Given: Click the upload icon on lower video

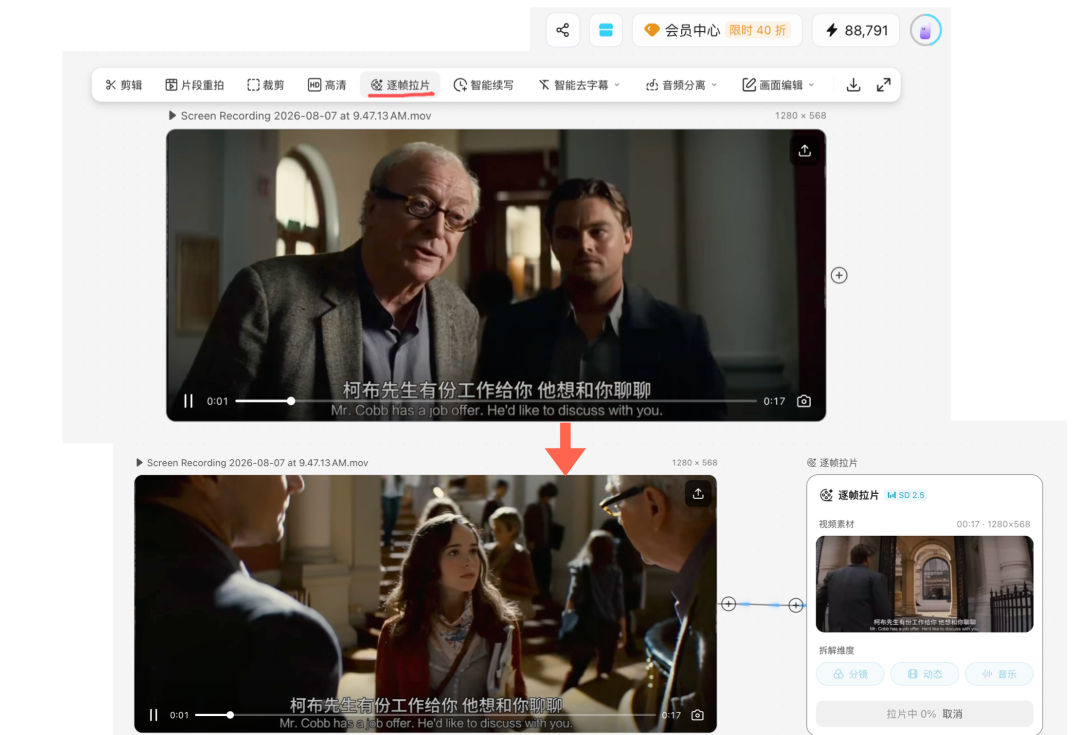Looking at the screenshot, I should [698, 494].
